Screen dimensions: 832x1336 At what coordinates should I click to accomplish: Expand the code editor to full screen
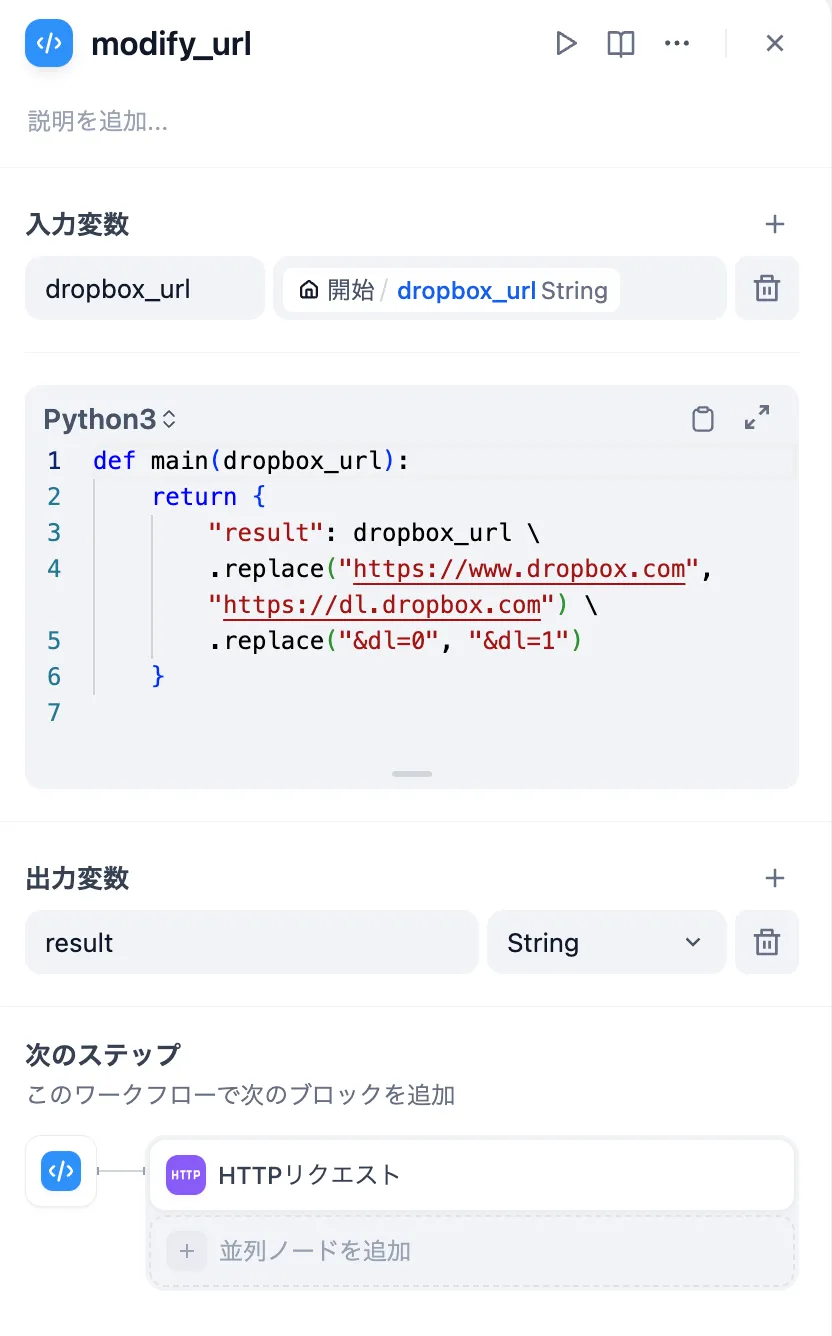(x=757, y=417)
